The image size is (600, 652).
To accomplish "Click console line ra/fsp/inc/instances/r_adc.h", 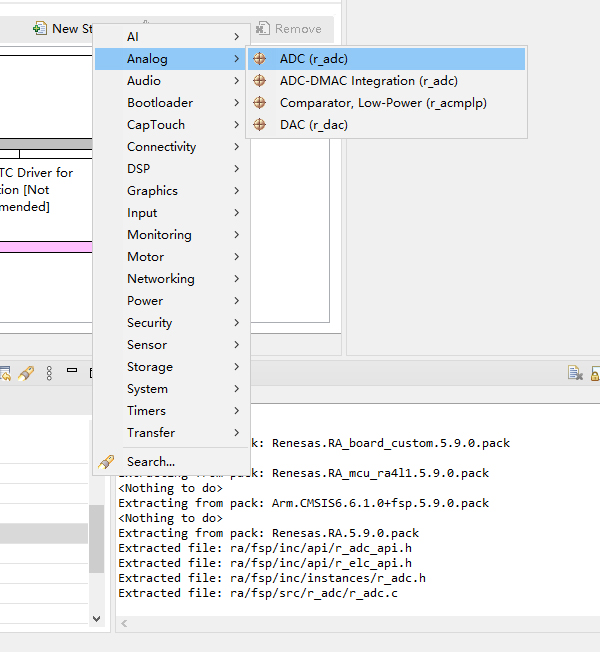I will [x=272, y=578].
